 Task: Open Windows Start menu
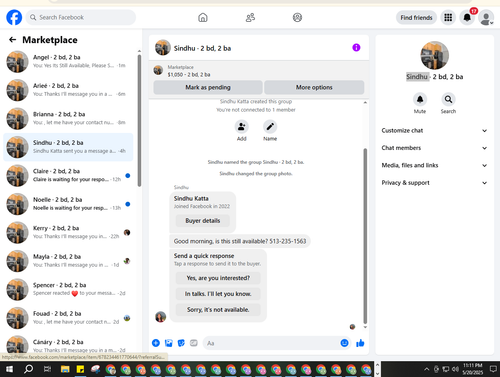pos(9,369)
